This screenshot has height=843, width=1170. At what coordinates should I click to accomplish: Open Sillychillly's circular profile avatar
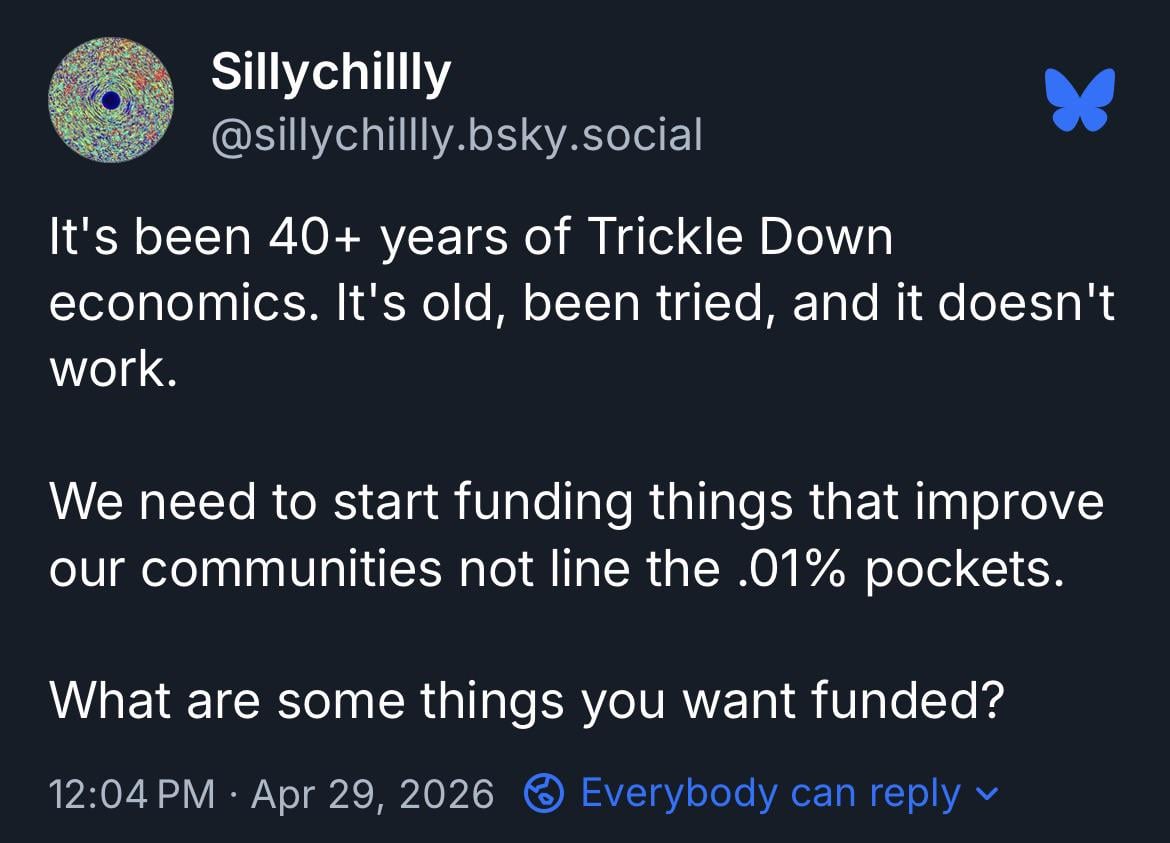tap(111, 100)
